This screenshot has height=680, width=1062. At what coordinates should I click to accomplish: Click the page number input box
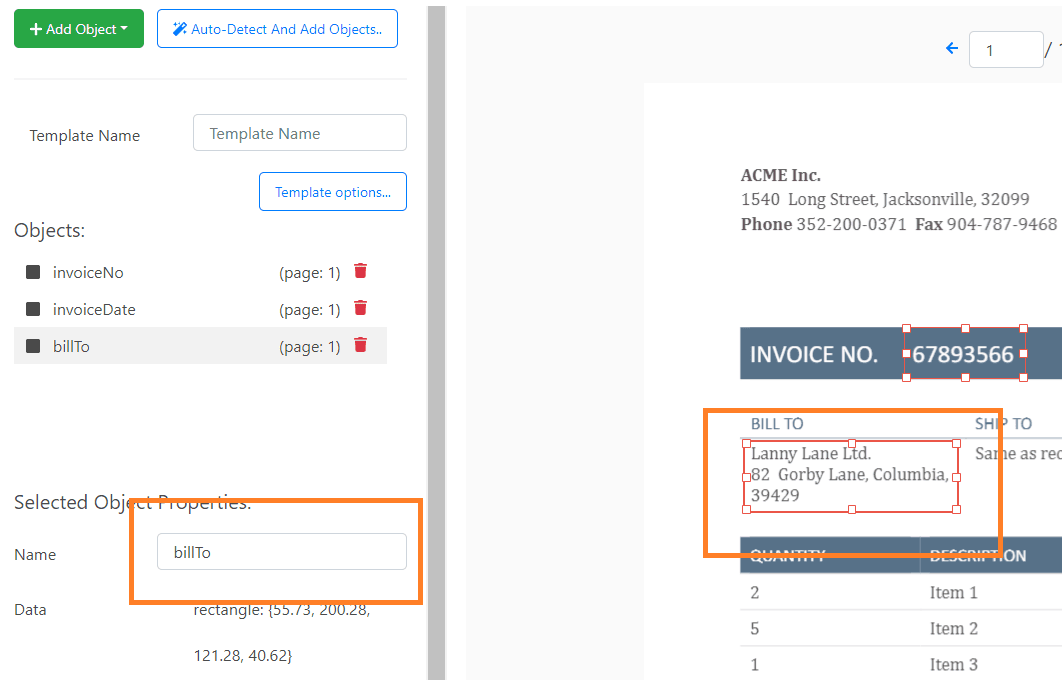coord(1005,49)
